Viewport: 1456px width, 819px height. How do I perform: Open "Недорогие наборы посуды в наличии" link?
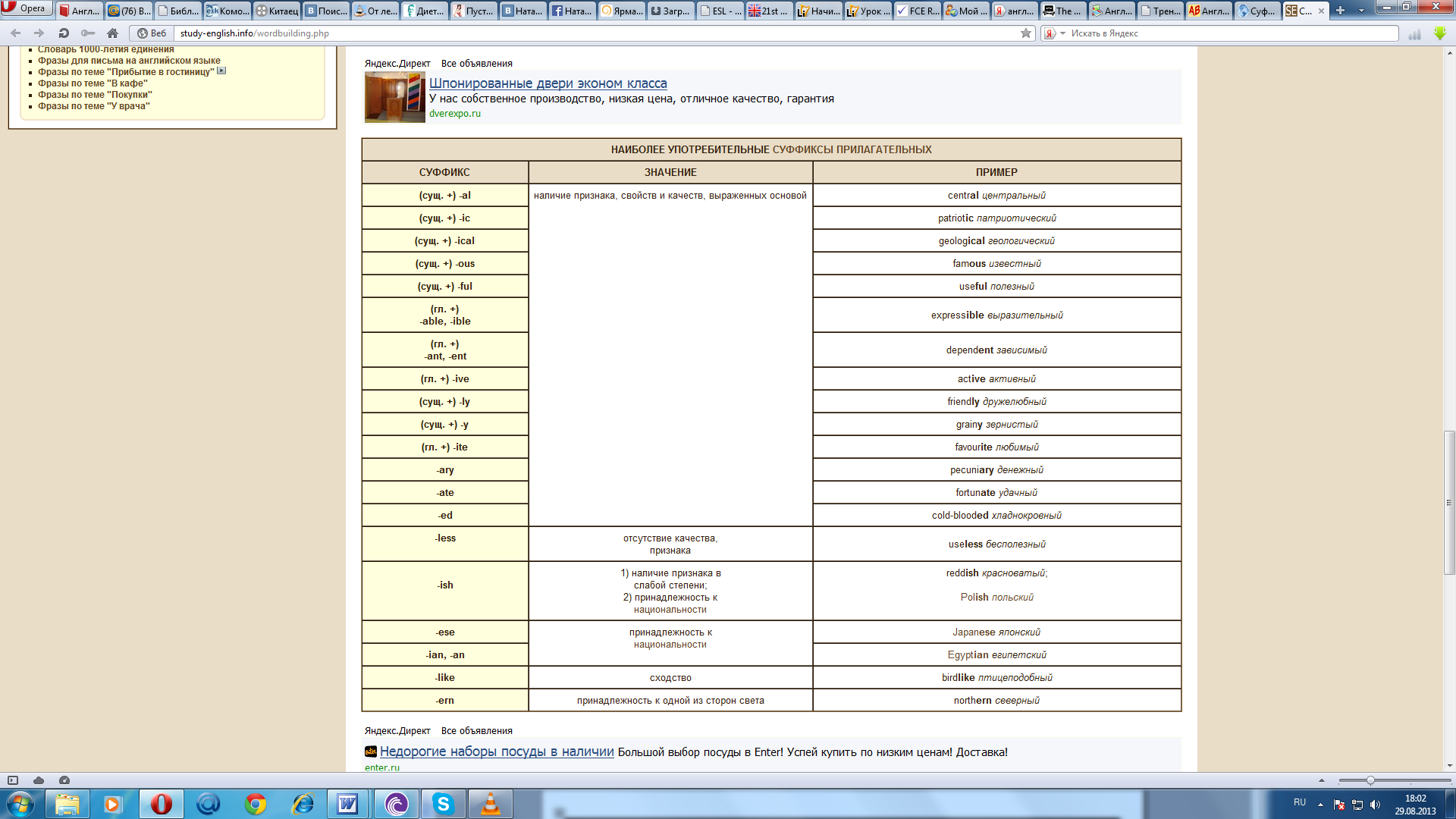[497, 752]
